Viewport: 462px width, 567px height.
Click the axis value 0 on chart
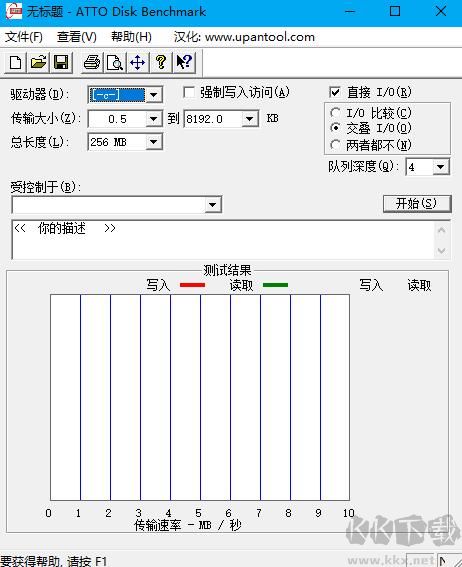tap(48, 513)
